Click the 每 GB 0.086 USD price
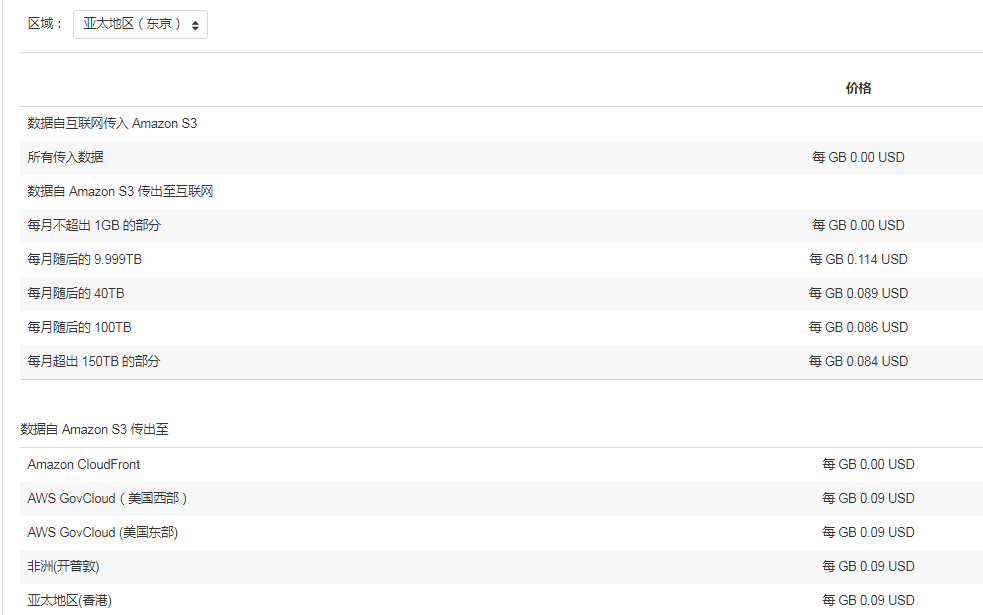Screen dimensions: 983x615 coord(858,327)
